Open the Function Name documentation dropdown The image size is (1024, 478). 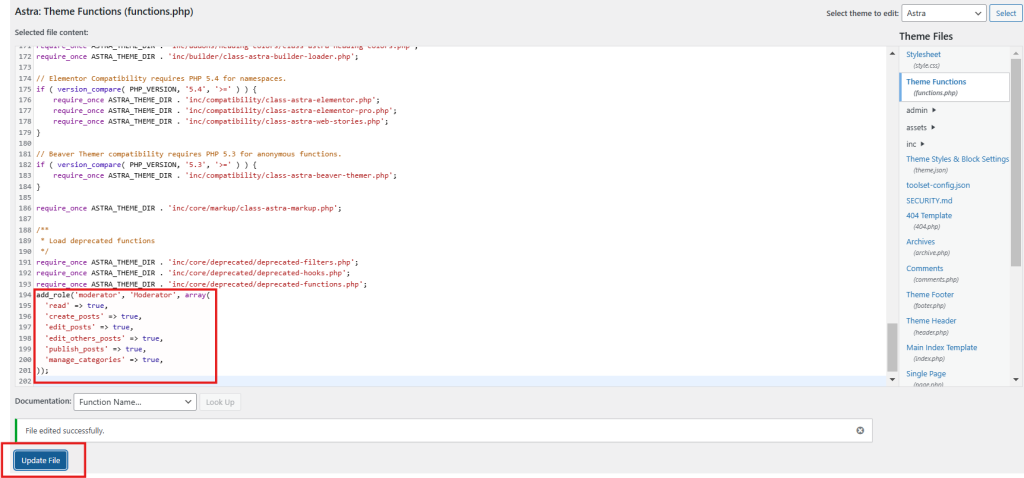tap(134, 401)
